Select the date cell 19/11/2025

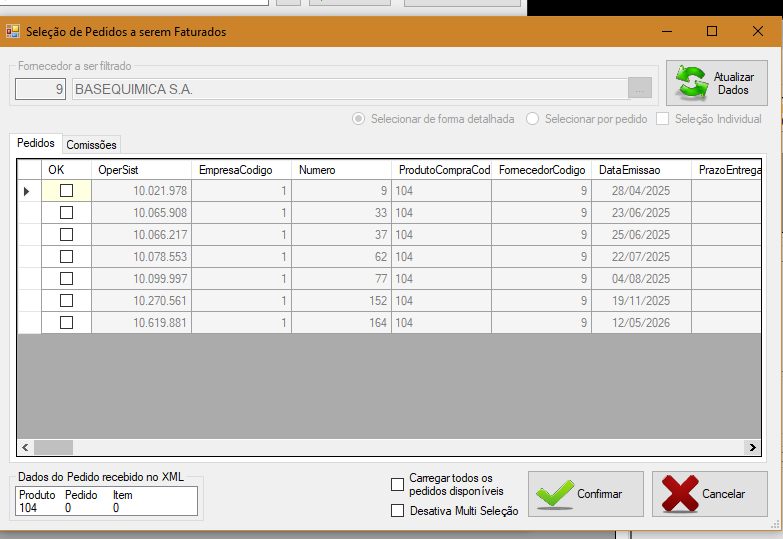click(x=641, y=301)
